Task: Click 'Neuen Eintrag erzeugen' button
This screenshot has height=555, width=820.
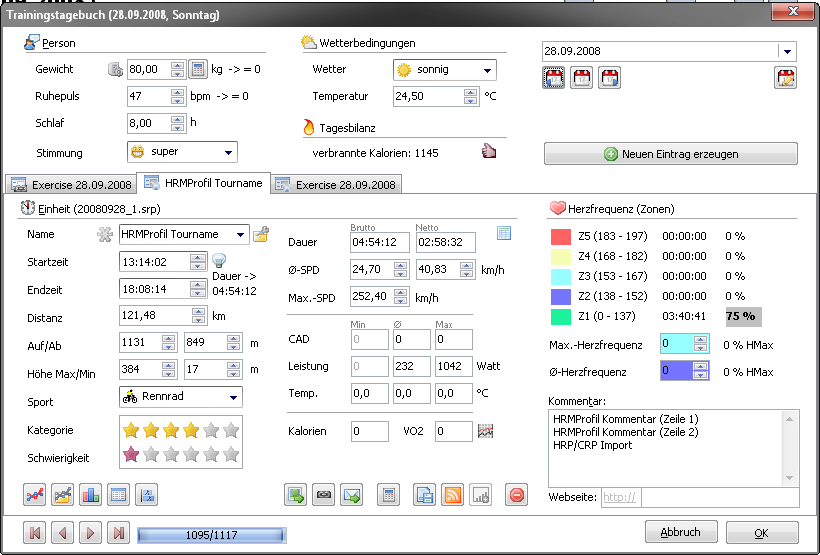Action: (671, 154)
